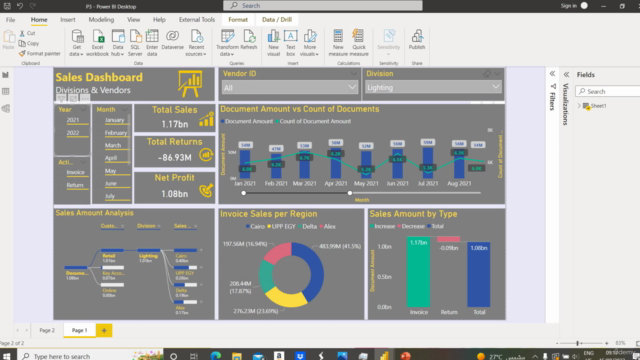This screenshot has height=360, width=640.
Task: Select Invoice in the Activity slicer
Action: (x=76, y=172)
